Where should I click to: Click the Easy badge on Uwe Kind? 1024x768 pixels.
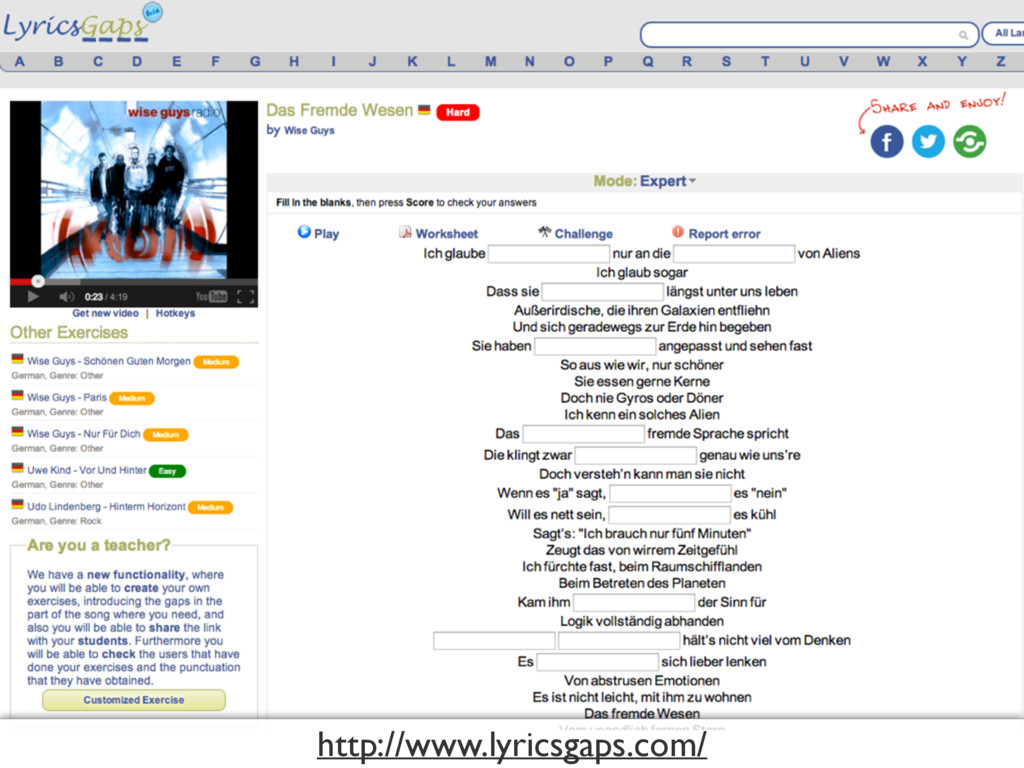pos(167,472)
